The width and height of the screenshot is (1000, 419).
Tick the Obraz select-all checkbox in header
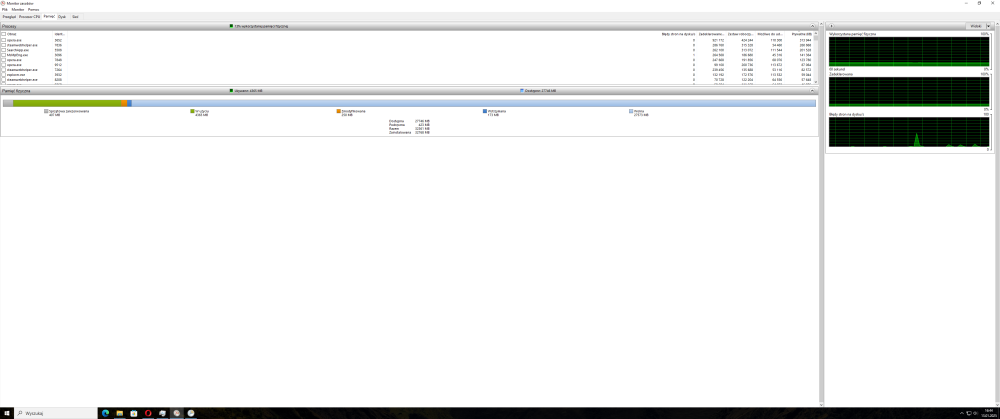(x=3, y=34)
